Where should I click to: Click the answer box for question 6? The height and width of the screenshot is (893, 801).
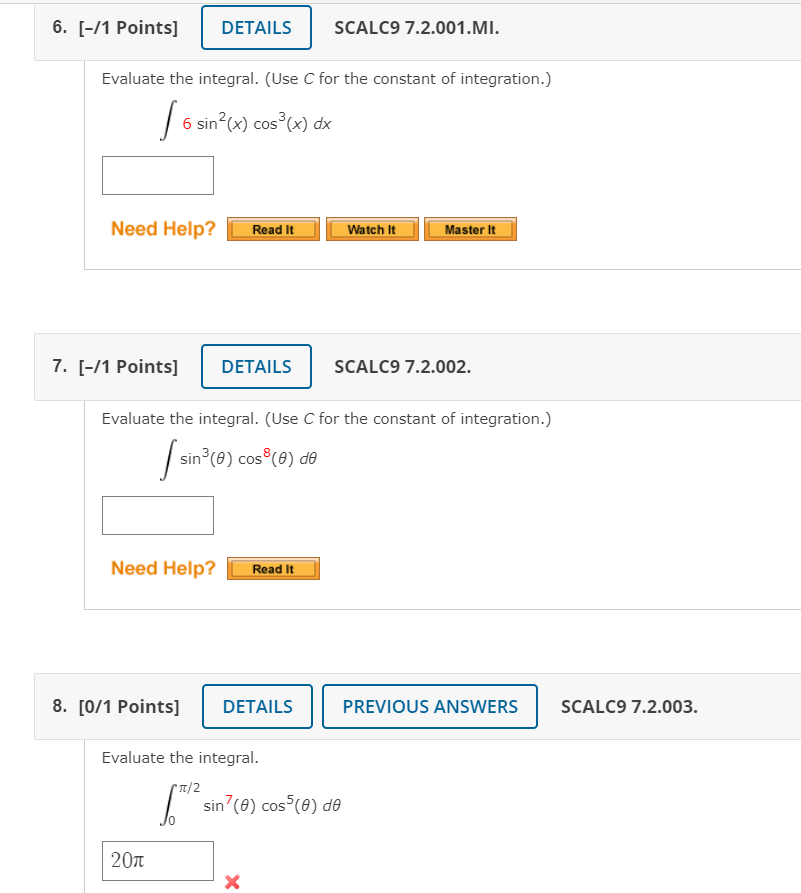157,175
